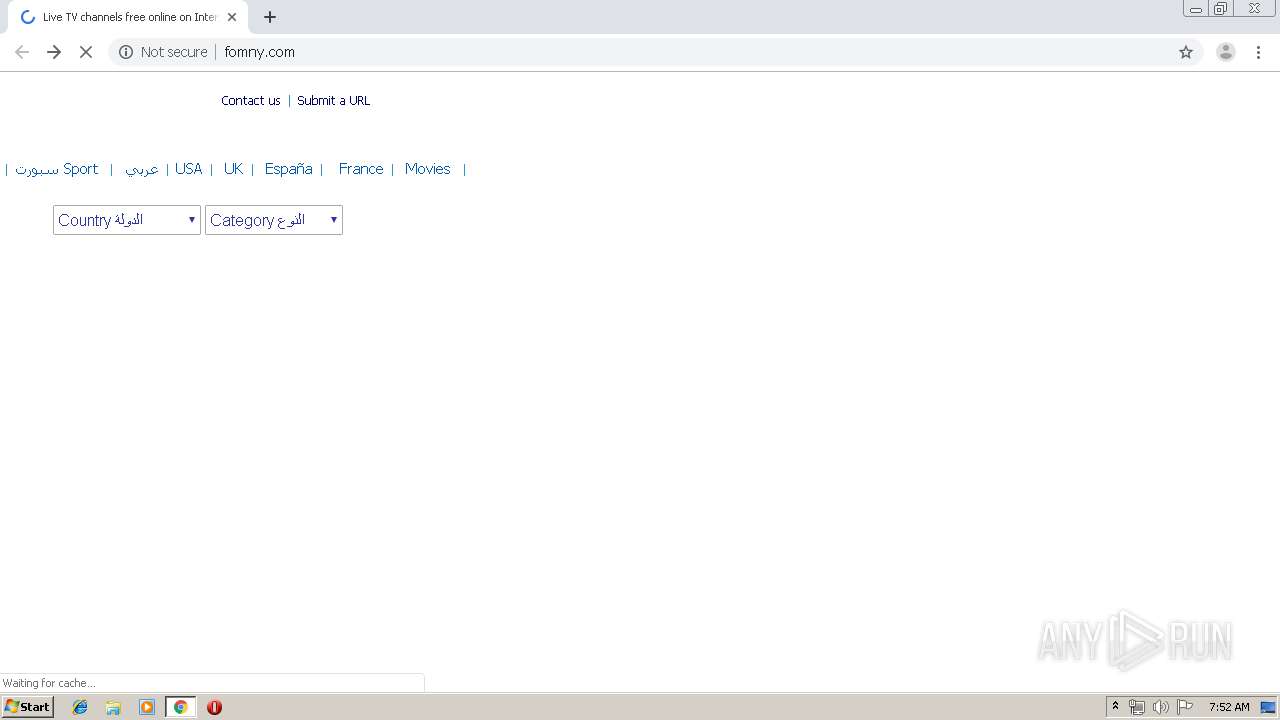1280x720 pixels.
Task: Select the Live TV channels tab
Action: point(128,17)
